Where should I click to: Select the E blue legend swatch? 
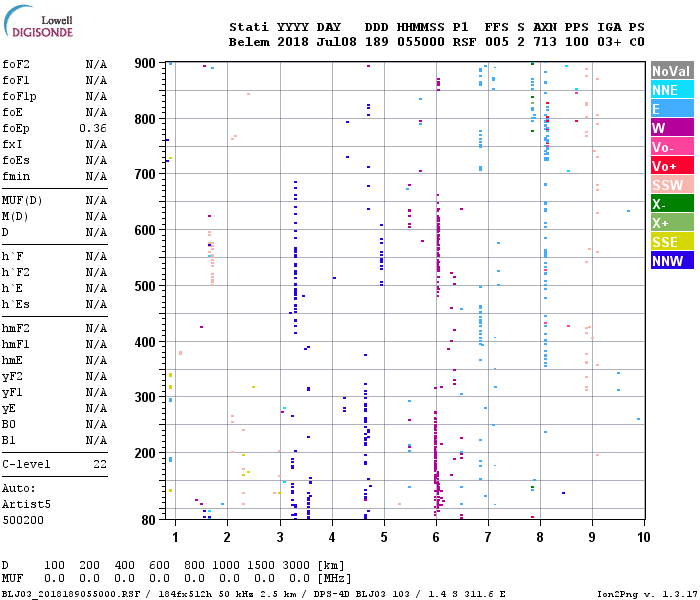pyautogui.click(x=672, y=109)
